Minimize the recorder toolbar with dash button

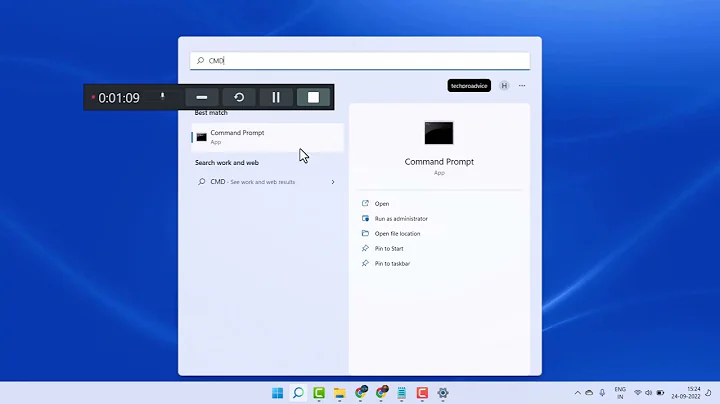click(202, 97)
